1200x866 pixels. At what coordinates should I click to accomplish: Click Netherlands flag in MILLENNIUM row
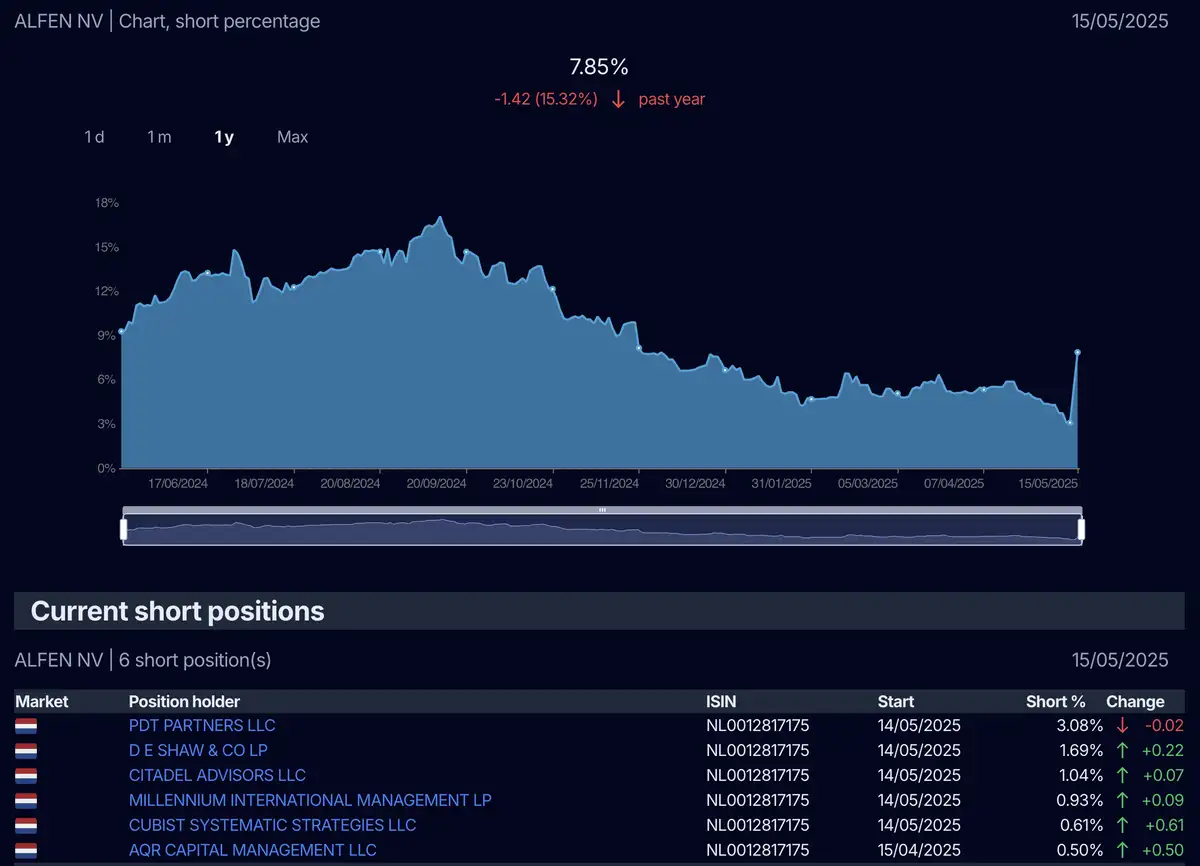click(26, 800)
